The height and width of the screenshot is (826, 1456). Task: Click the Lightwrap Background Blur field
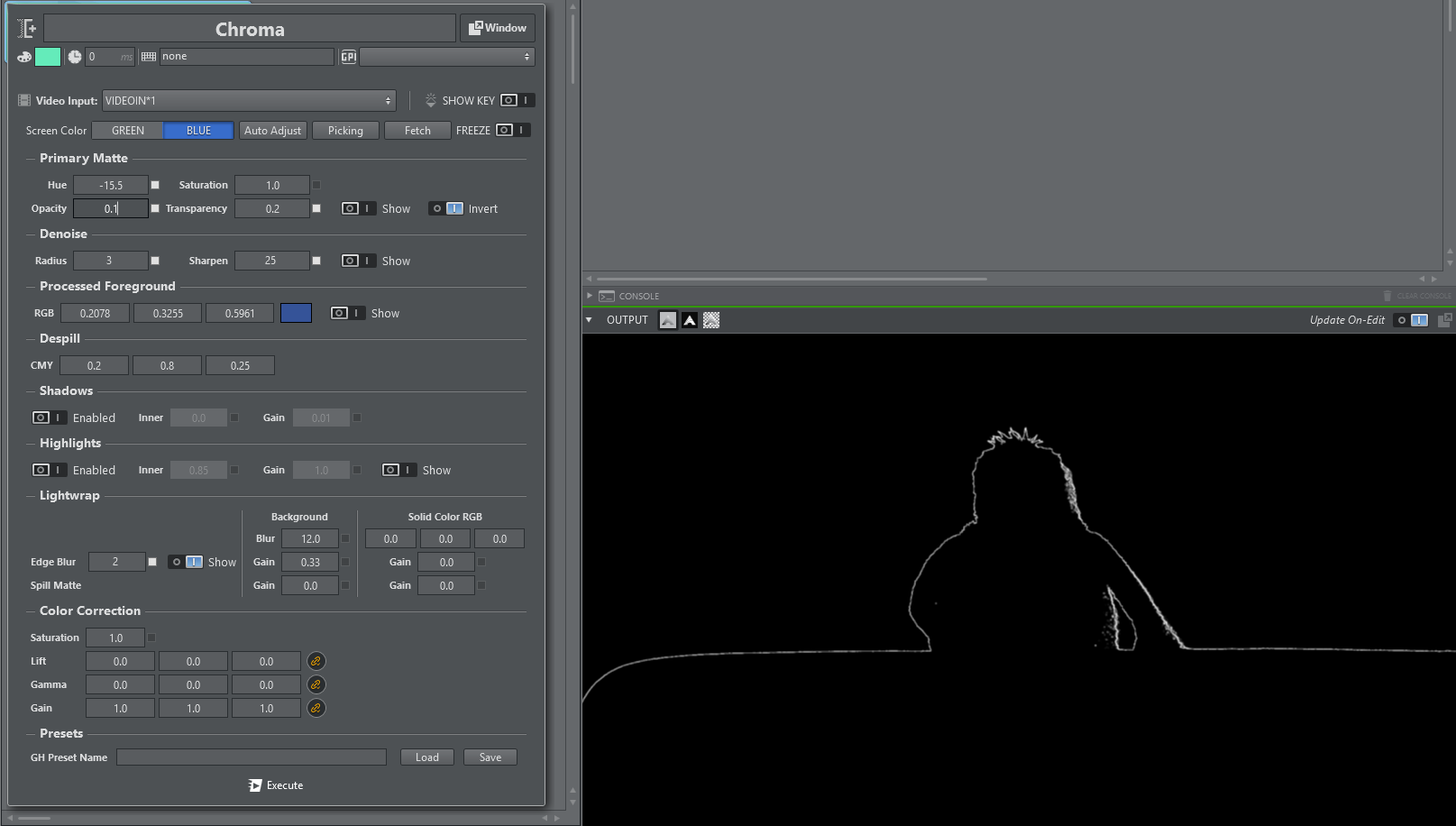310,538
